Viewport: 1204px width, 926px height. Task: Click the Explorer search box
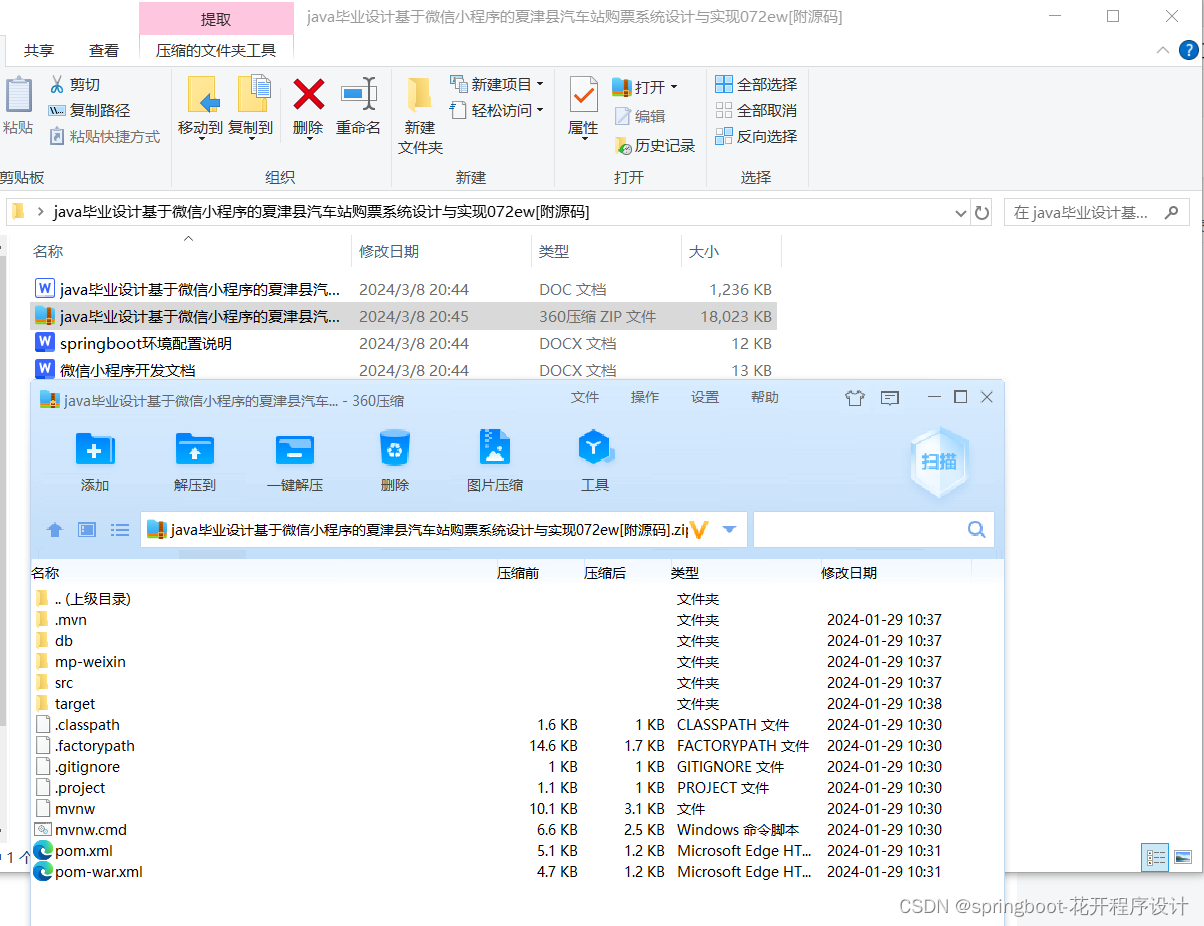[1097, 212]
